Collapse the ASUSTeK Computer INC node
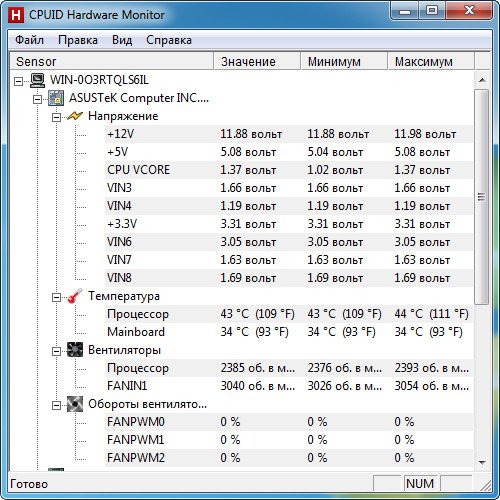The height and width of the screenshot is (500, 500). (37, 99)
